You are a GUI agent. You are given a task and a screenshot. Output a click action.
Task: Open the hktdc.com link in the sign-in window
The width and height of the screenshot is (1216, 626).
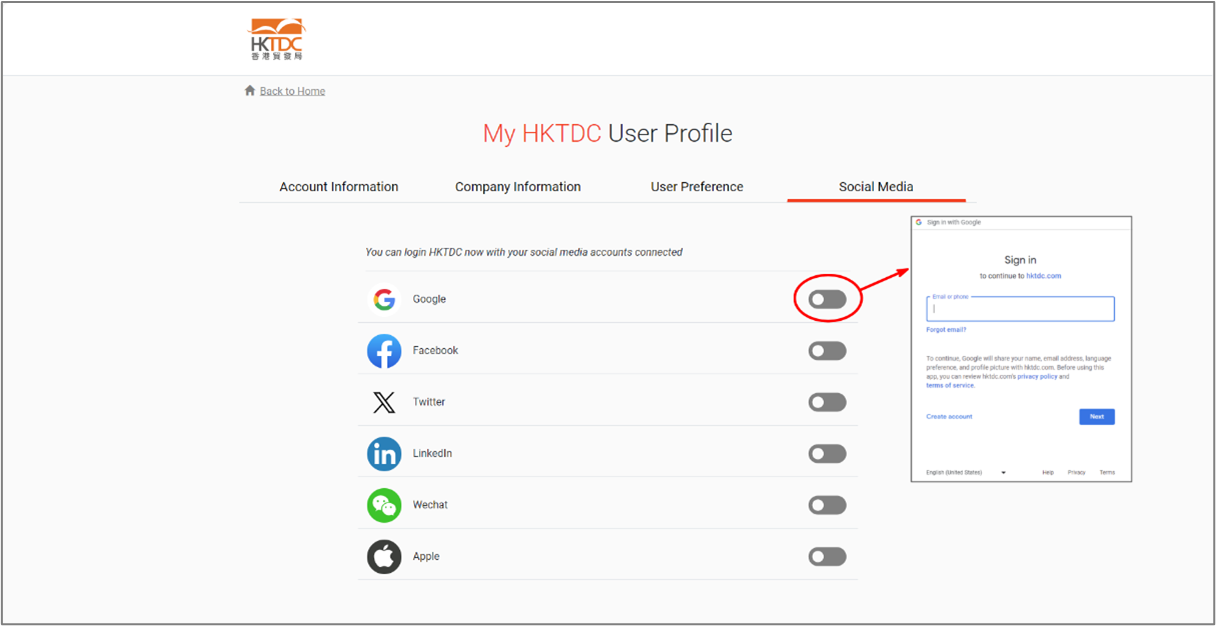tap(1044, 276)
